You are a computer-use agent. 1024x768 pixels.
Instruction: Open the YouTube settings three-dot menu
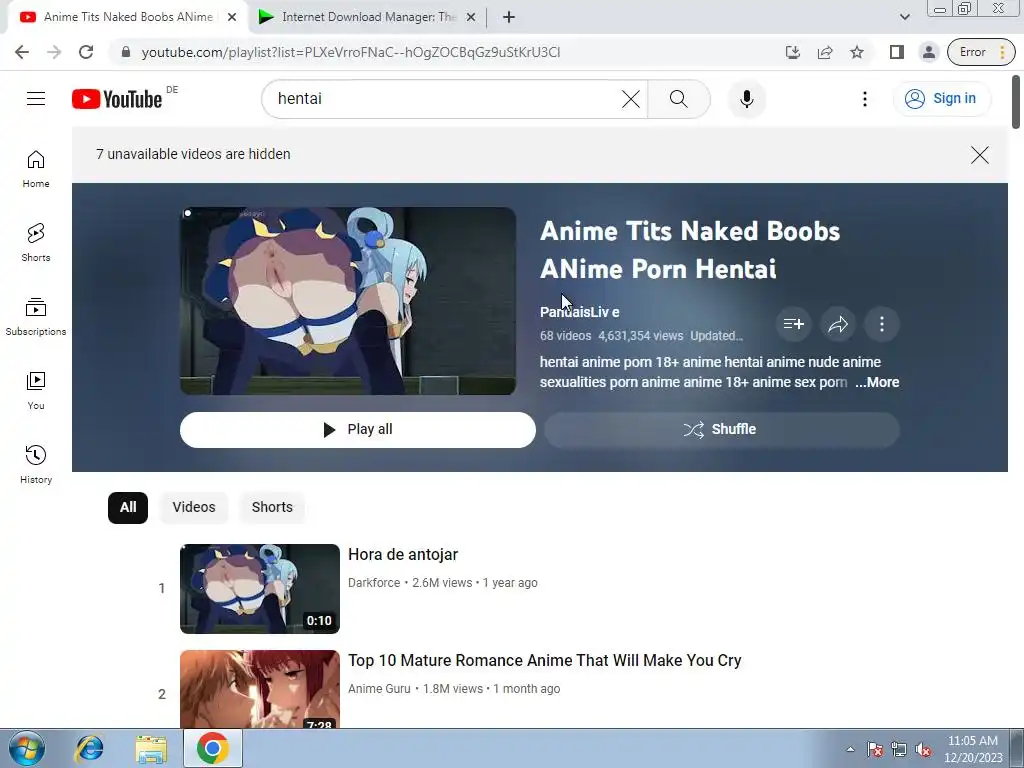point(865,99)
